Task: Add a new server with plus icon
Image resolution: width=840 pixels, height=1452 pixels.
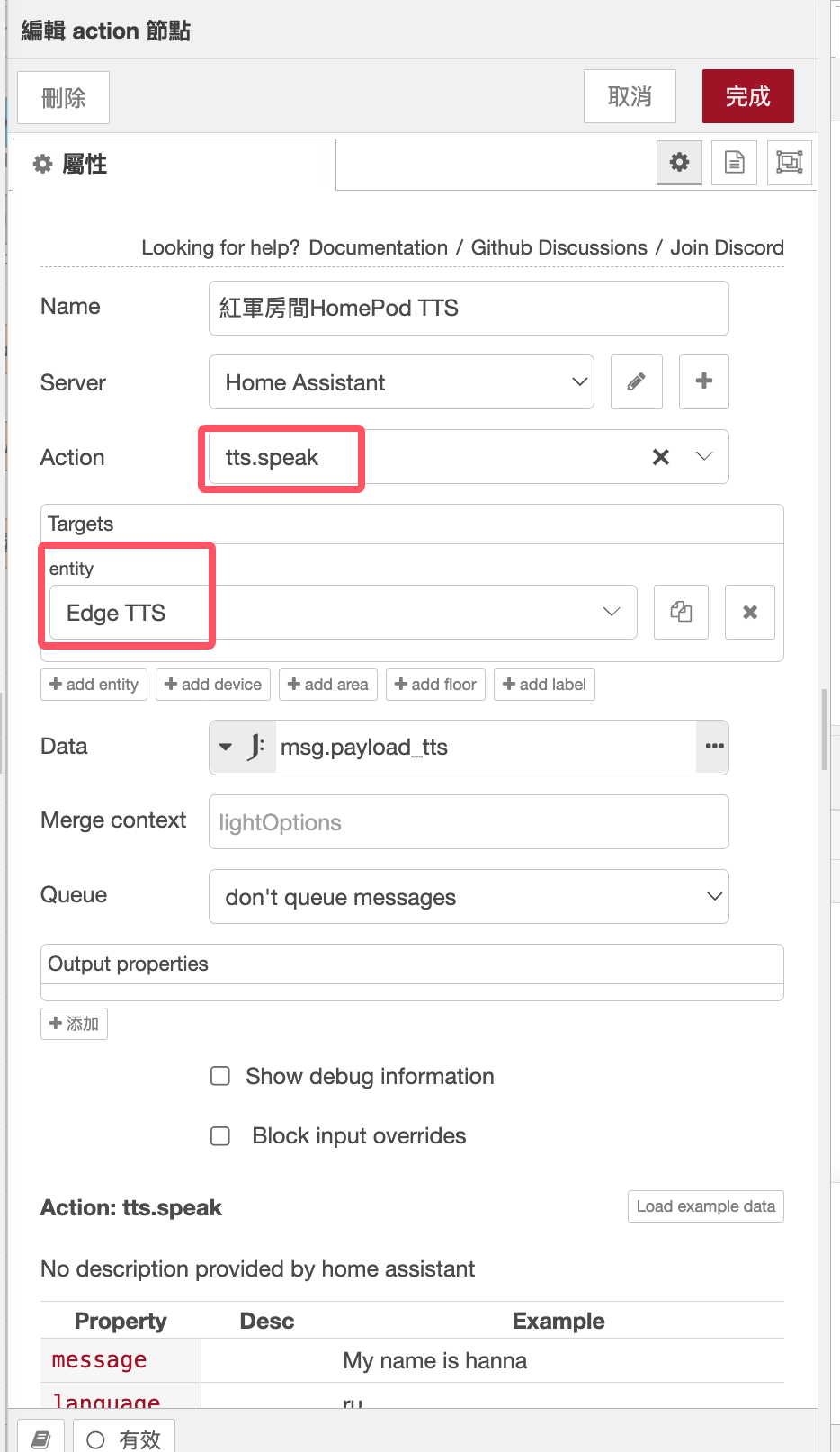Action: pyautogui.click(x=703, y=382)
